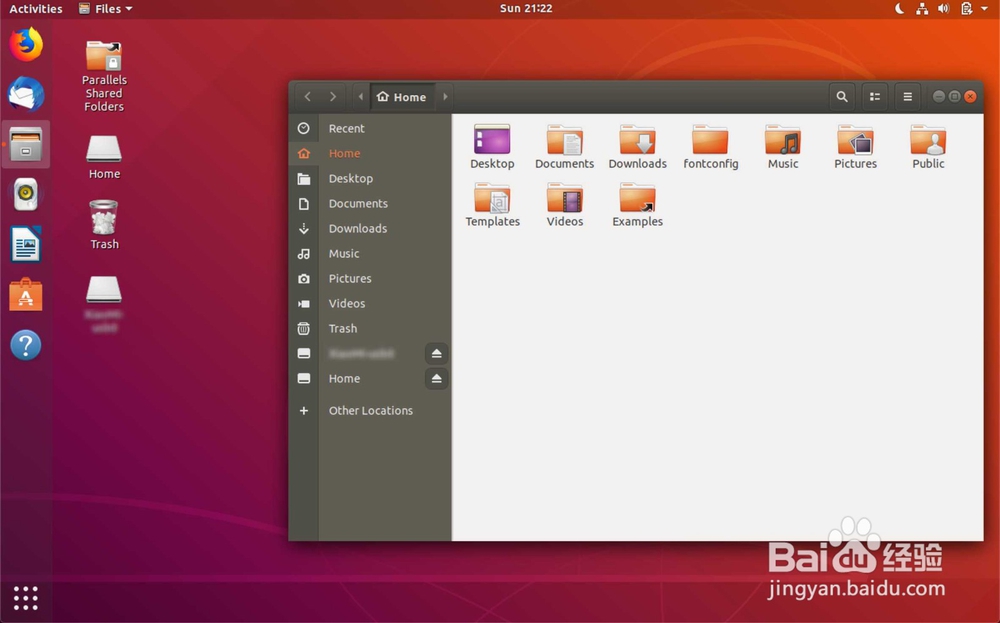Viewport: 1000px width, 623px height.
Task: Open Firefox from the dock
Action: (x=25, y=43)
